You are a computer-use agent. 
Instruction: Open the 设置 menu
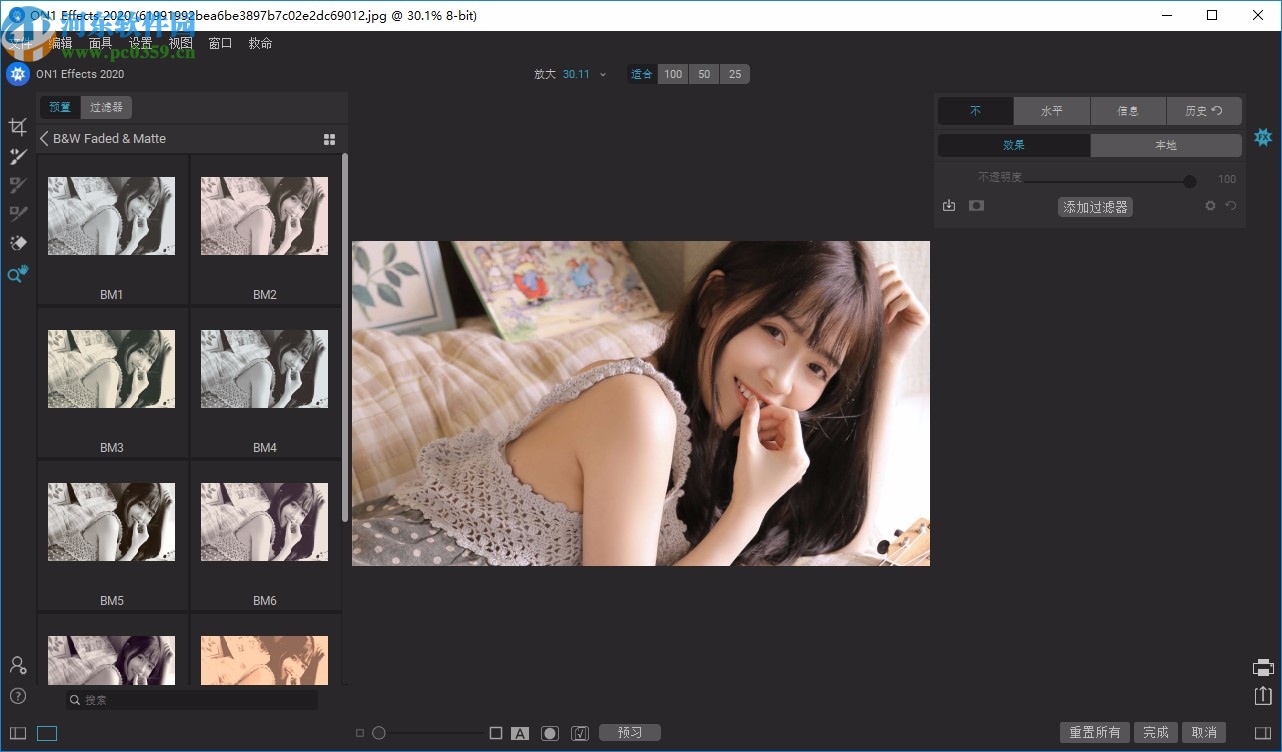pyautogui.click(x=141, y=43)
